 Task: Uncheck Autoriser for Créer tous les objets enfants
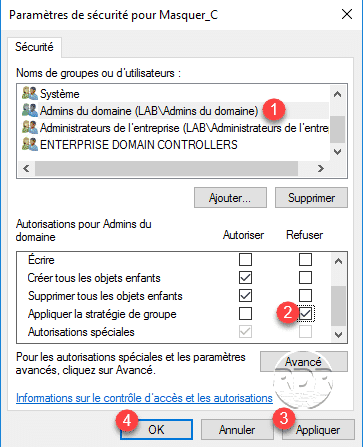coord(245,277)
